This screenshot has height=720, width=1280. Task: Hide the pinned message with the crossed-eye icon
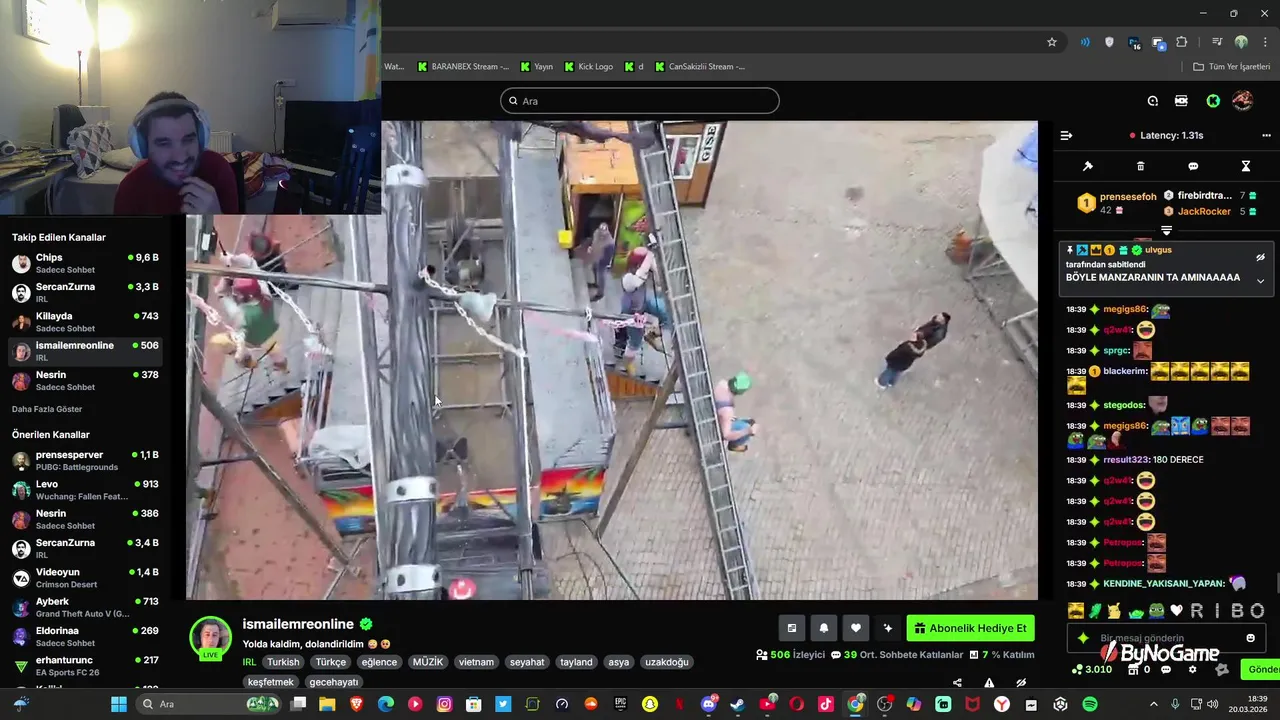tap(1261, 257)
